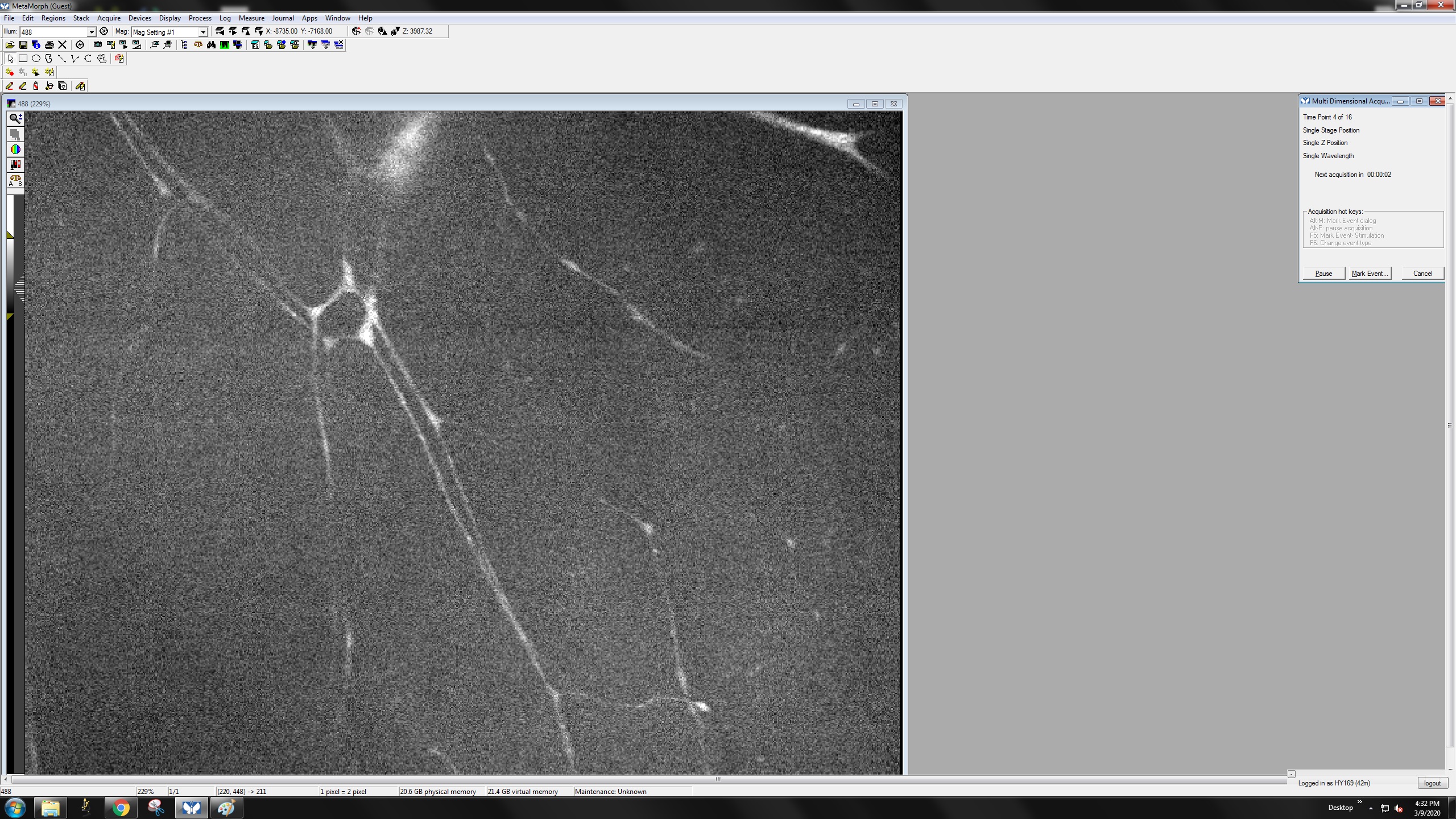Open the Acquire menu
This screenshot has height=819, width=1456.
109,18
